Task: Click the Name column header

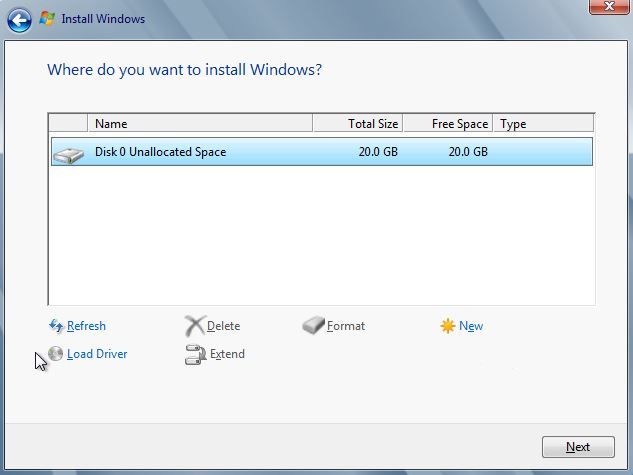Action: pyautogui.click(x=200, y=124)
